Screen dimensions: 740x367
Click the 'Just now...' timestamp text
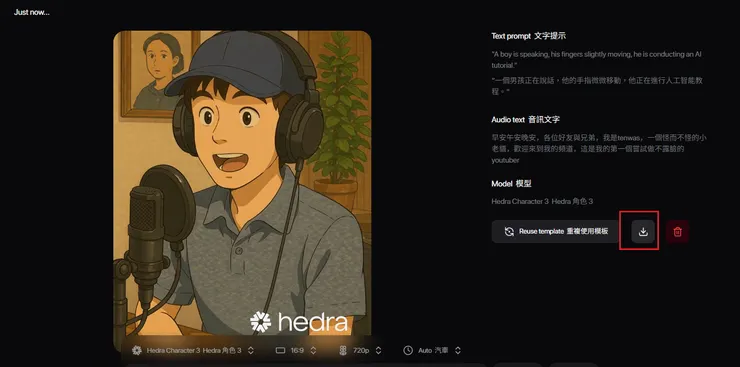click(x=32, y=12)
